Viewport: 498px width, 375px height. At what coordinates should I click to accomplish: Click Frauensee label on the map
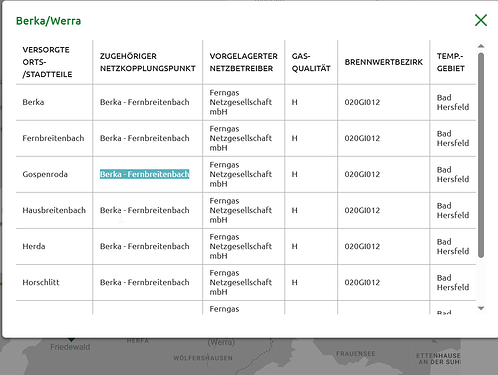(356, 354)
